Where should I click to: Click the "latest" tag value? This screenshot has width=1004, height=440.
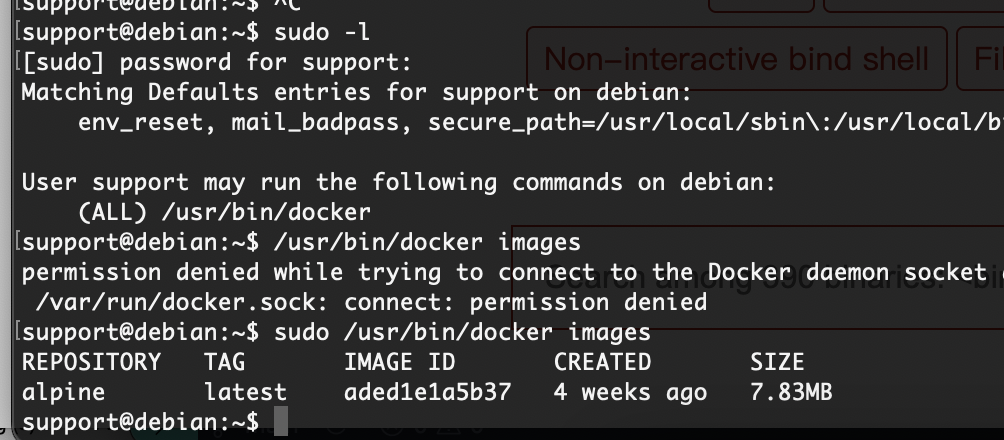(x=245, y=392)
